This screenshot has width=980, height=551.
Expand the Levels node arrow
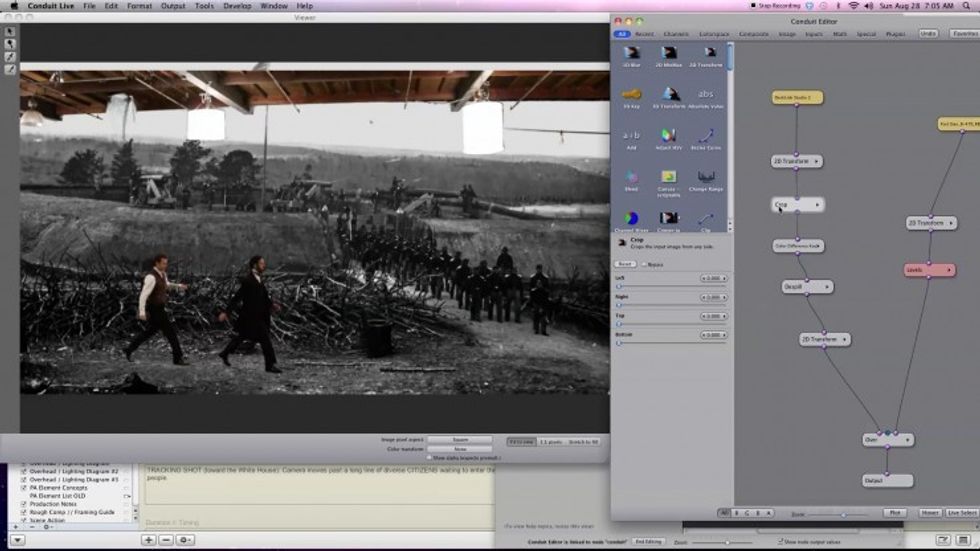949,270
